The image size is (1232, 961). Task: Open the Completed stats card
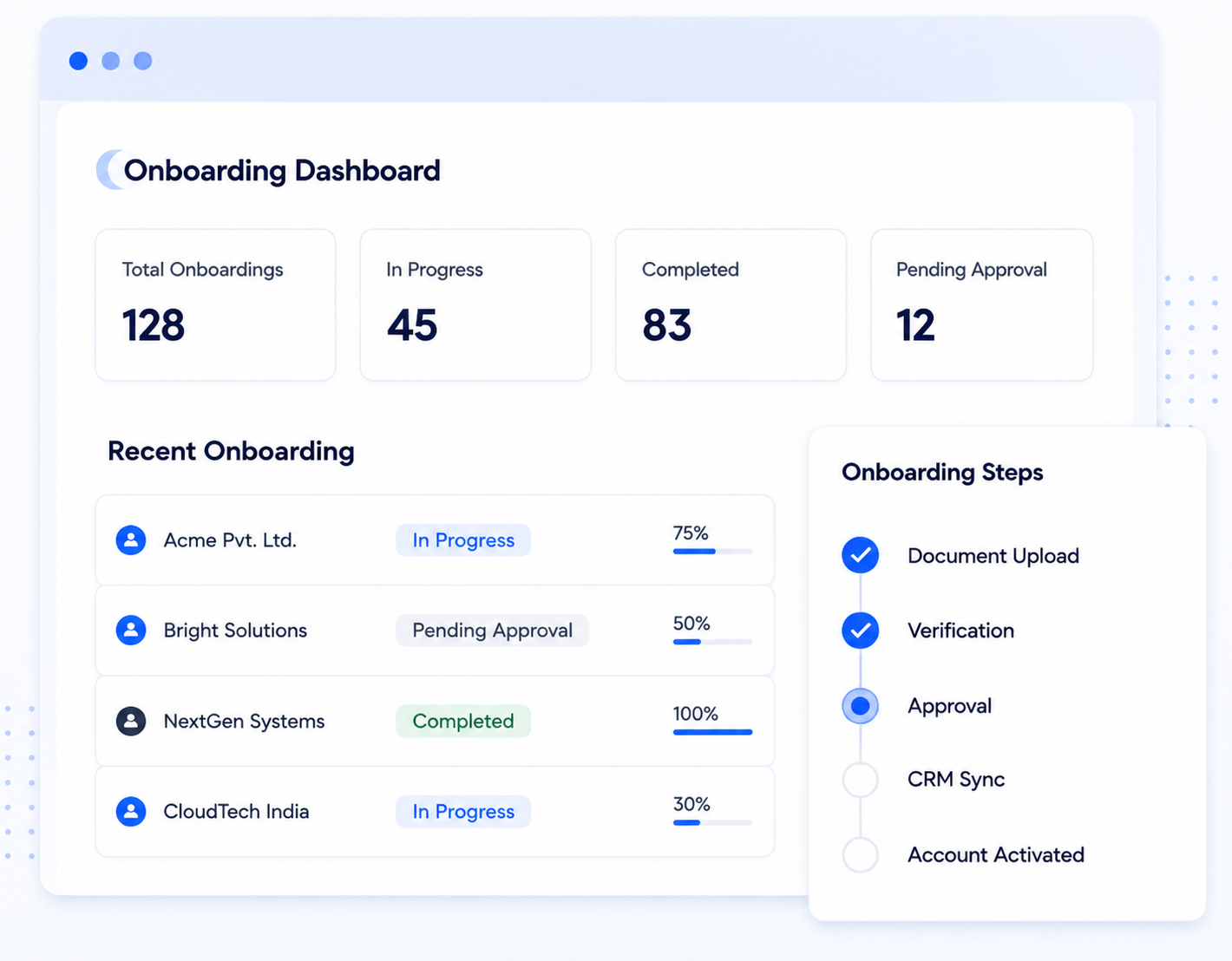point(731,304)
